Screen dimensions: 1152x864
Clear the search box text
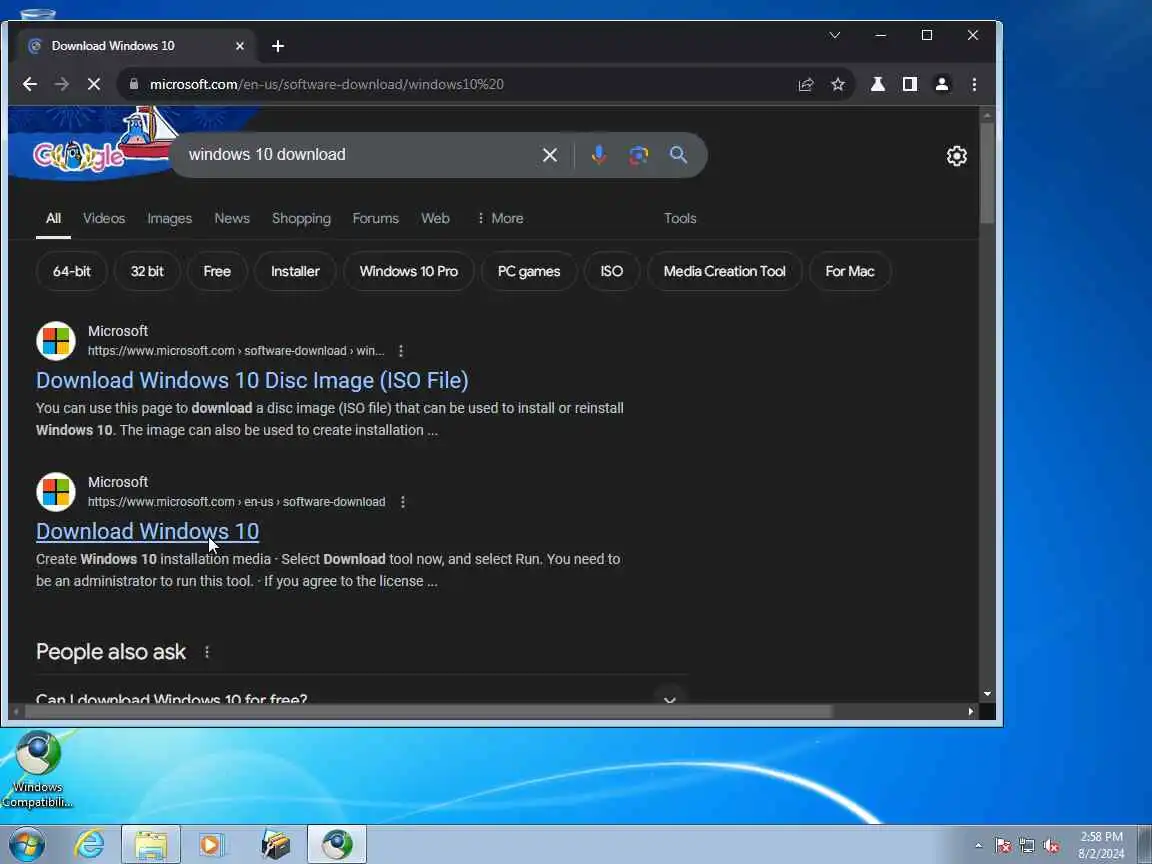click(x=550, y=155)
